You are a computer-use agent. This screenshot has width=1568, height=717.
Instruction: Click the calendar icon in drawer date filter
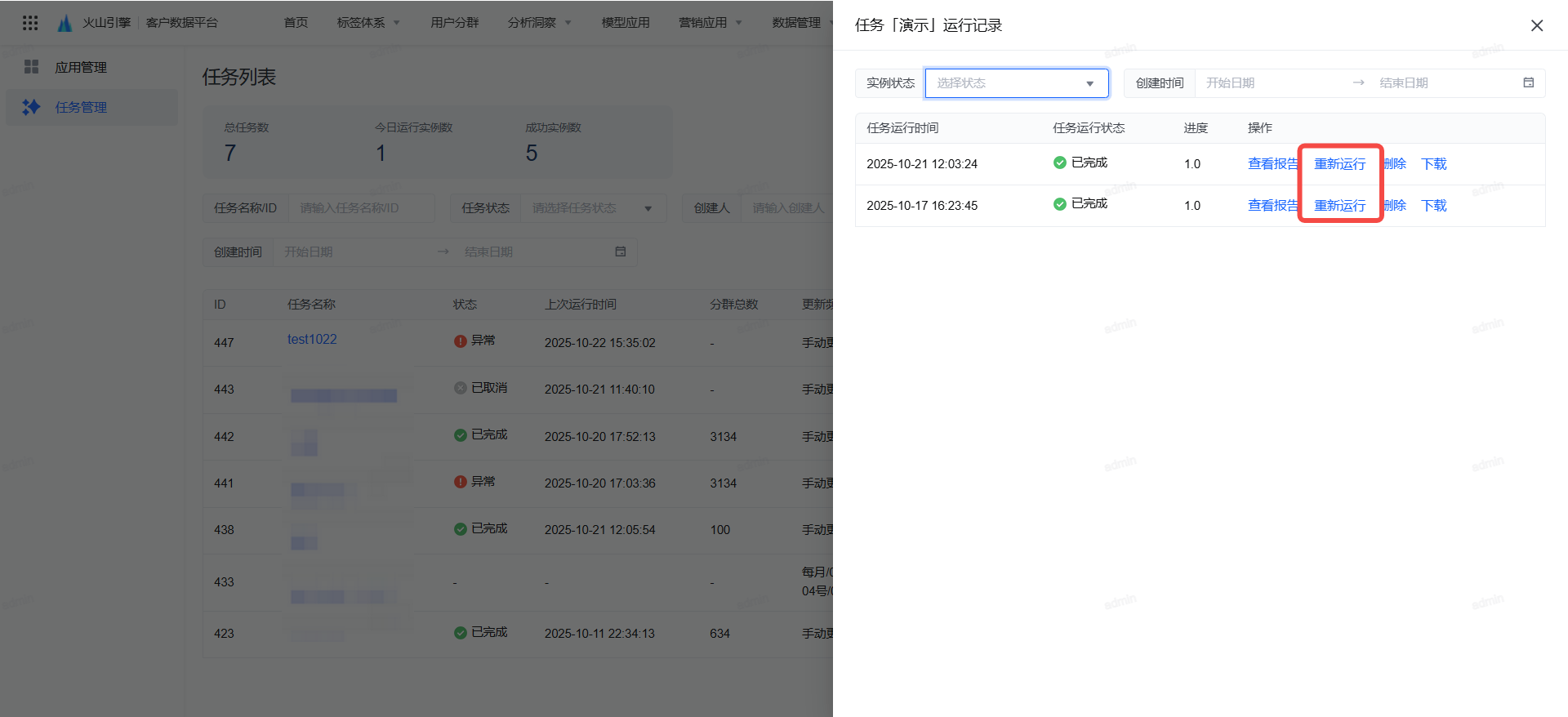[1528, 82]
